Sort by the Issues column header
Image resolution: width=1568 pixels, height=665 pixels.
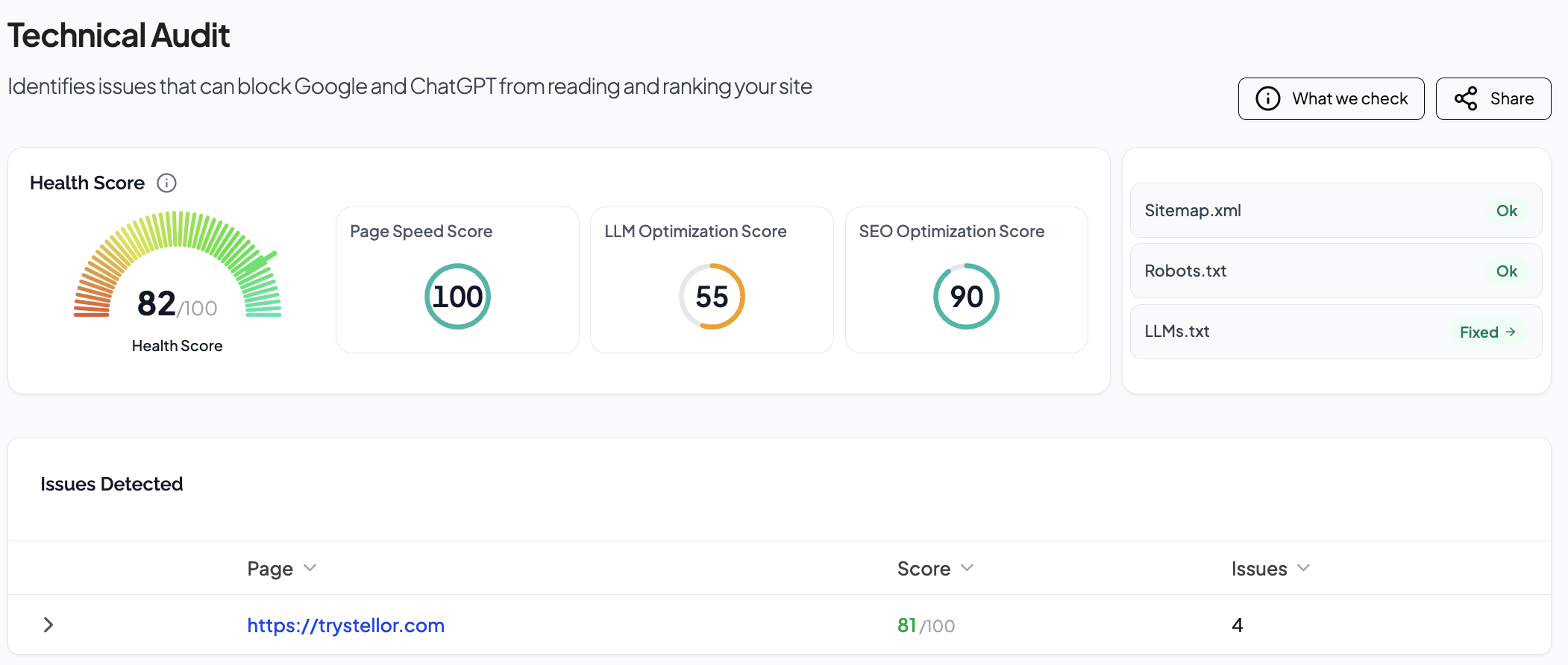tap(1270, 568)
